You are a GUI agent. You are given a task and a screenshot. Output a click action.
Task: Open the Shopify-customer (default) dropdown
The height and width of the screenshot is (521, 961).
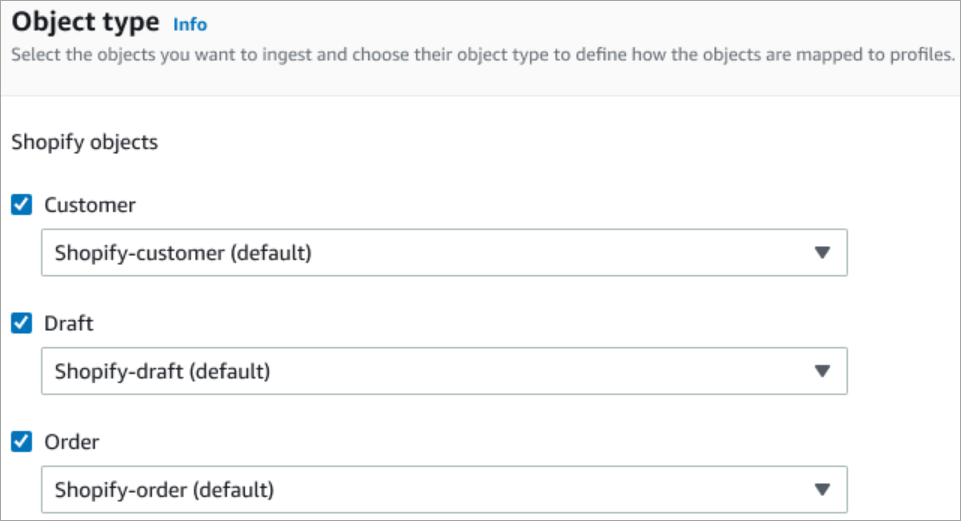tap(444, 253)
